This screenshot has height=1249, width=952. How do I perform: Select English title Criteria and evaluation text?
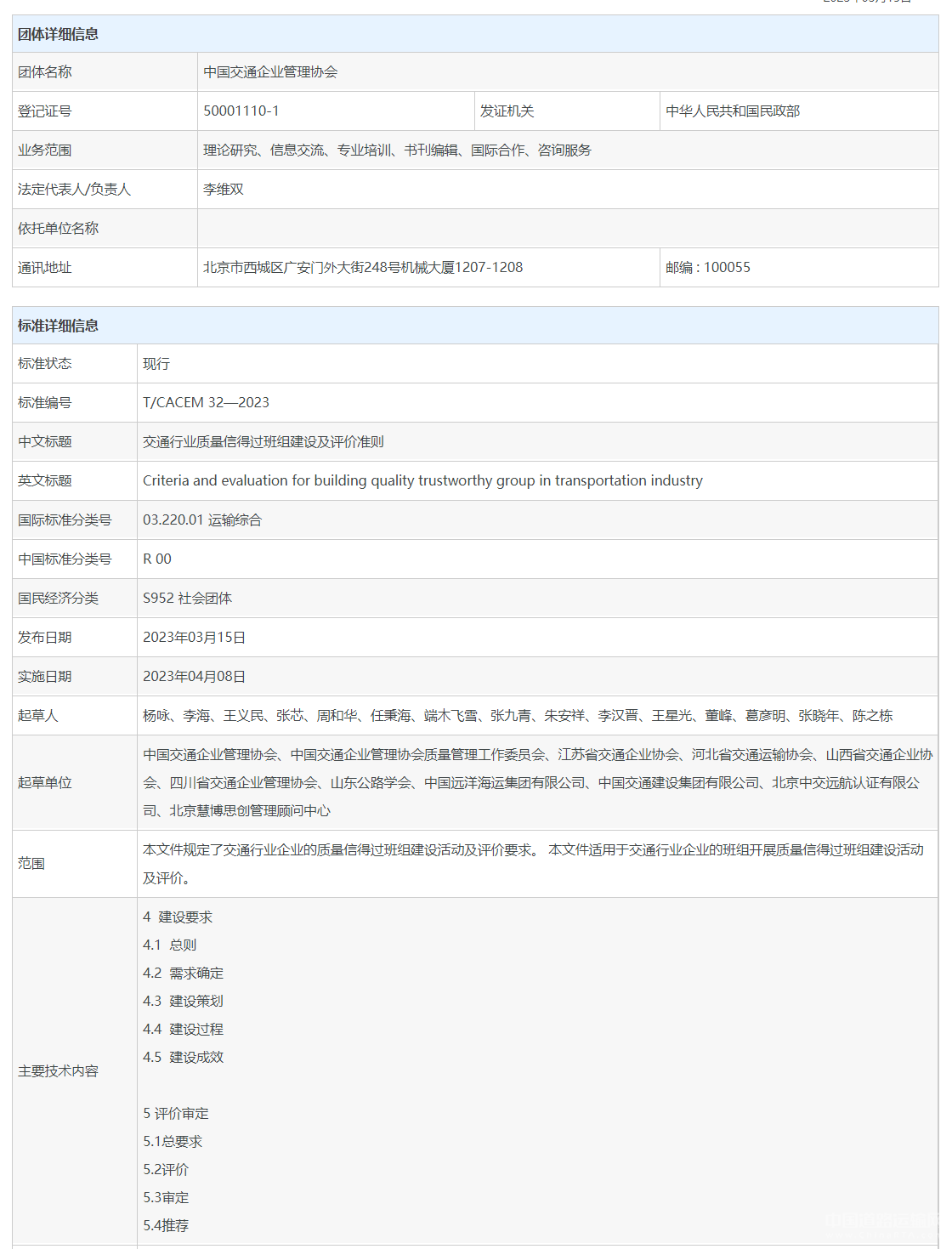pyautogui.click(x=422, y=481)
